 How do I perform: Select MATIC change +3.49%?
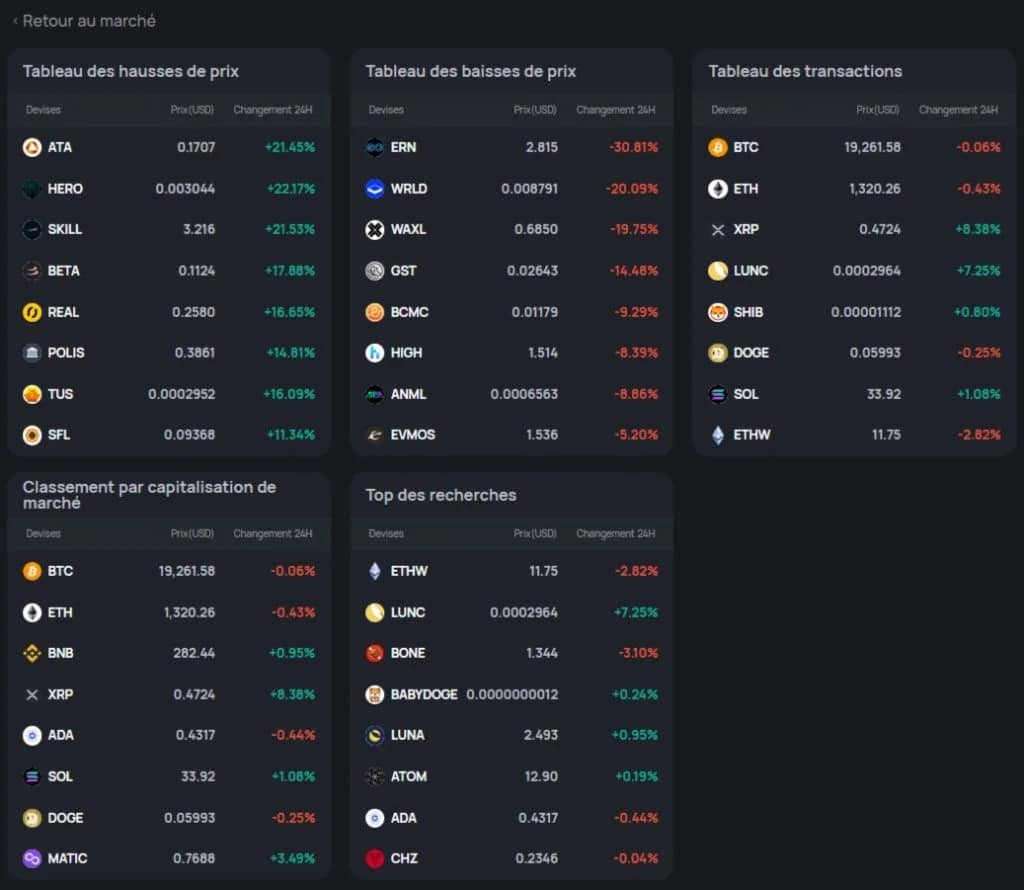pos(292,859)
